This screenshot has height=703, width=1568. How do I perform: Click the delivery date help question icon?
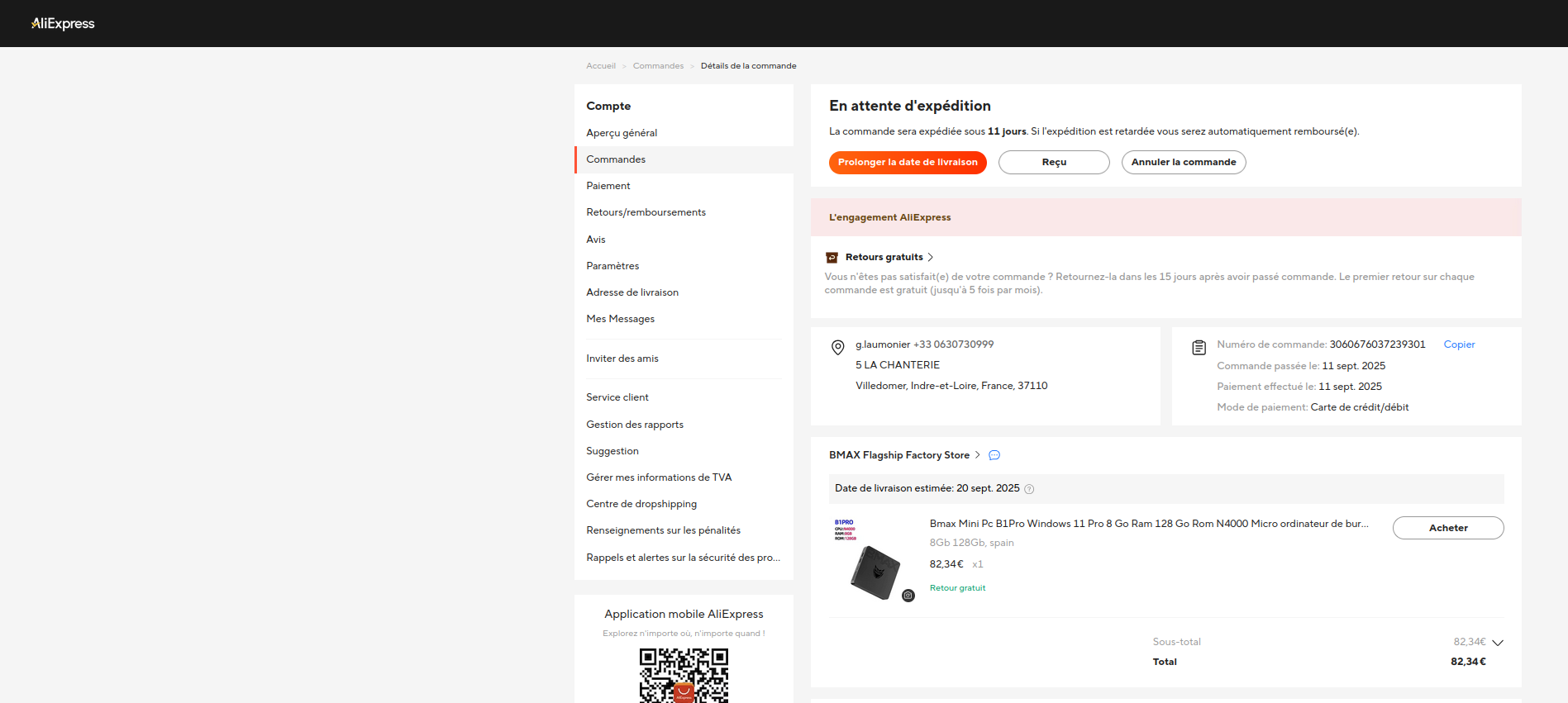click(1029, 489)
